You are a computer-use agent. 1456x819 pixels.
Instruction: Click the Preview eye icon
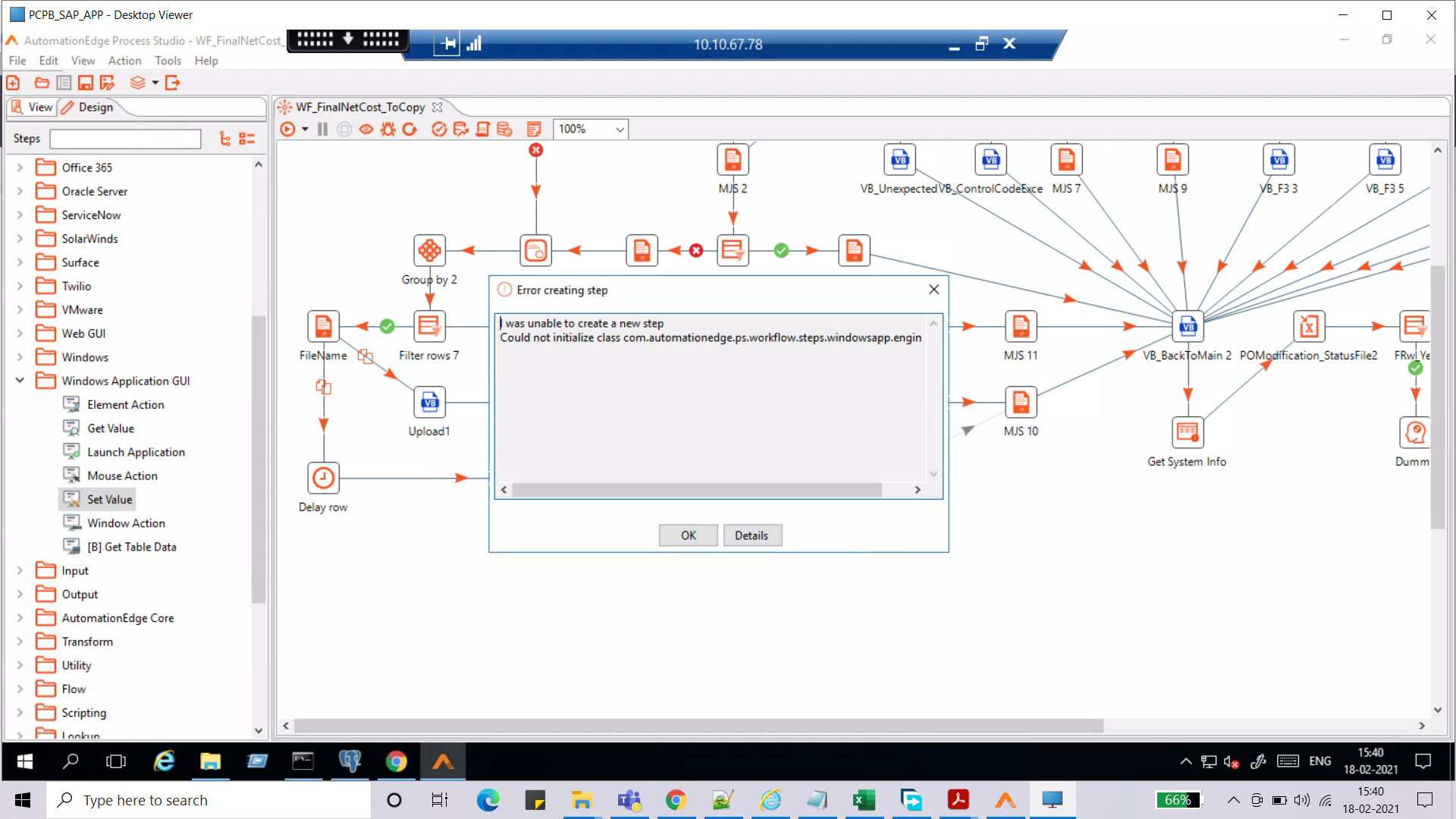366,129
